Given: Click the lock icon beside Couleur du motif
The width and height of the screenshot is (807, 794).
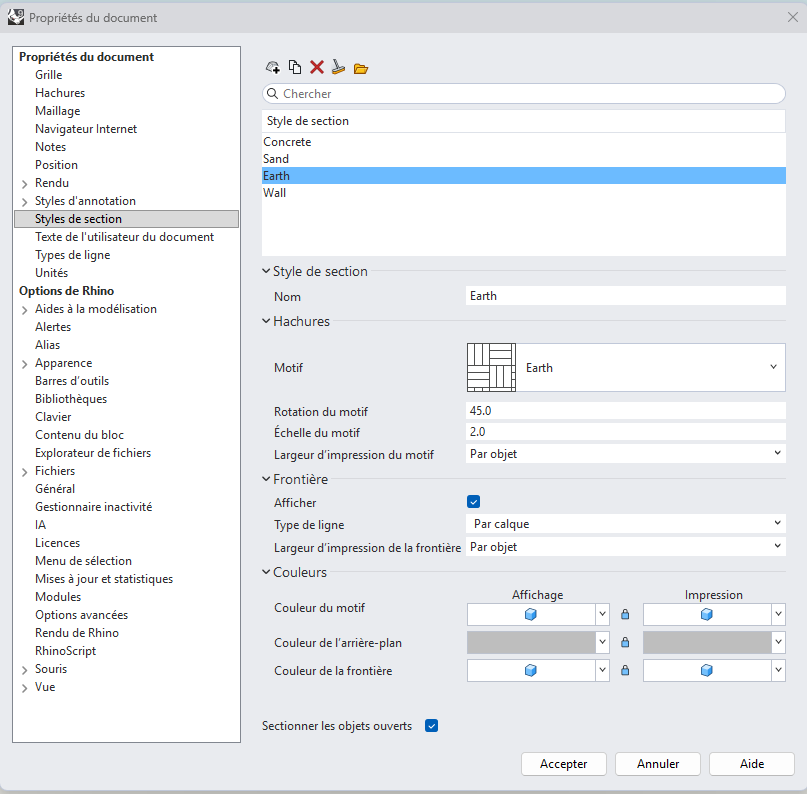Looking at the screenshot, I should point(625,614).
